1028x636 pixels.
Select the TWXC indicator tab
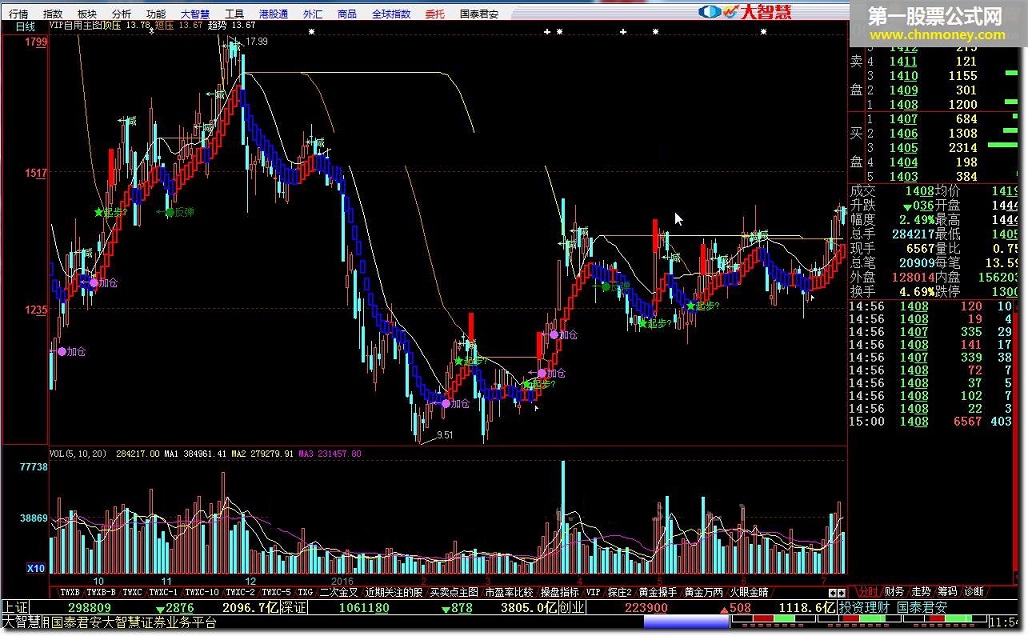point(132,592)
